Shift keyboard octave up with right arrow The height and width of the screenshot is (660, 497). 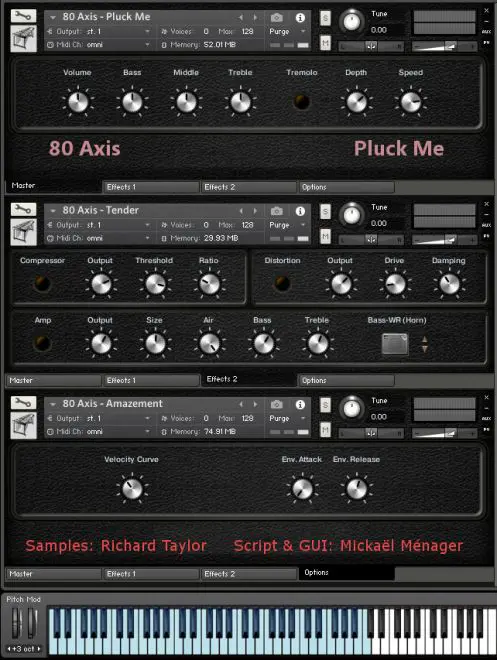(x=39, y=649)
